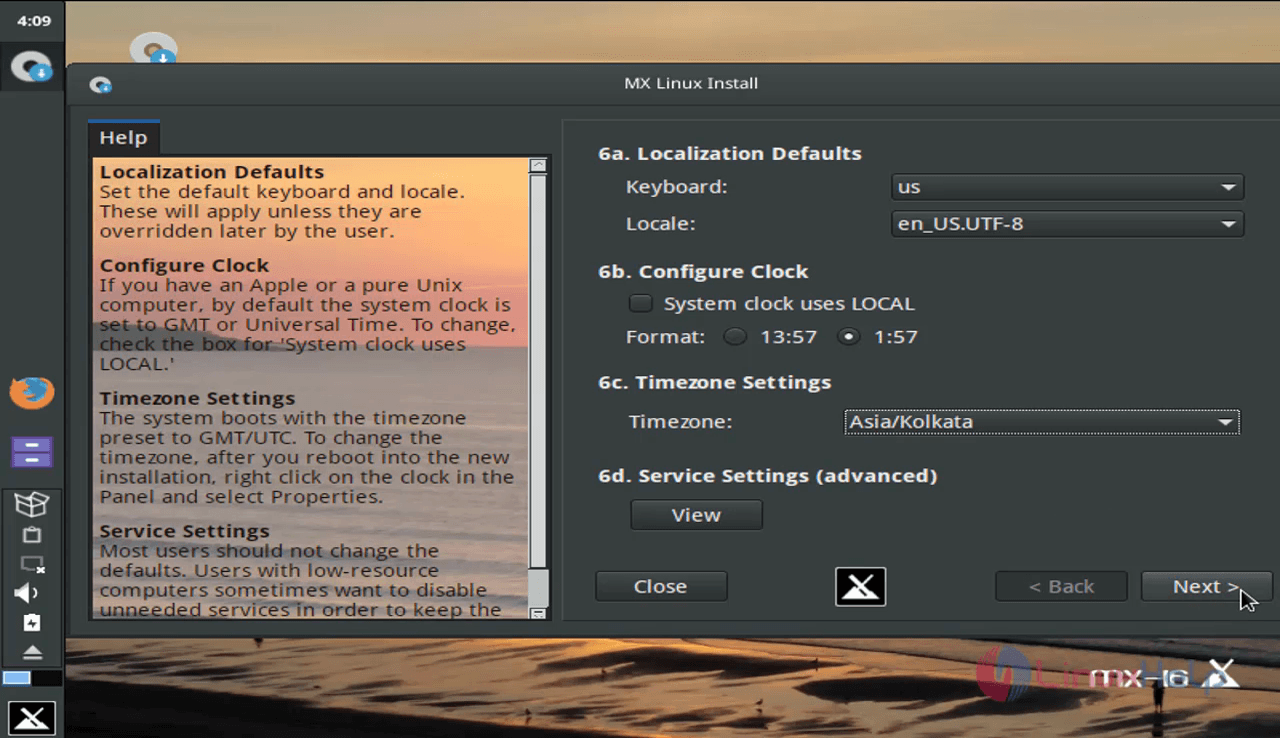Click the package updater box tray icon

pos(32,505)
